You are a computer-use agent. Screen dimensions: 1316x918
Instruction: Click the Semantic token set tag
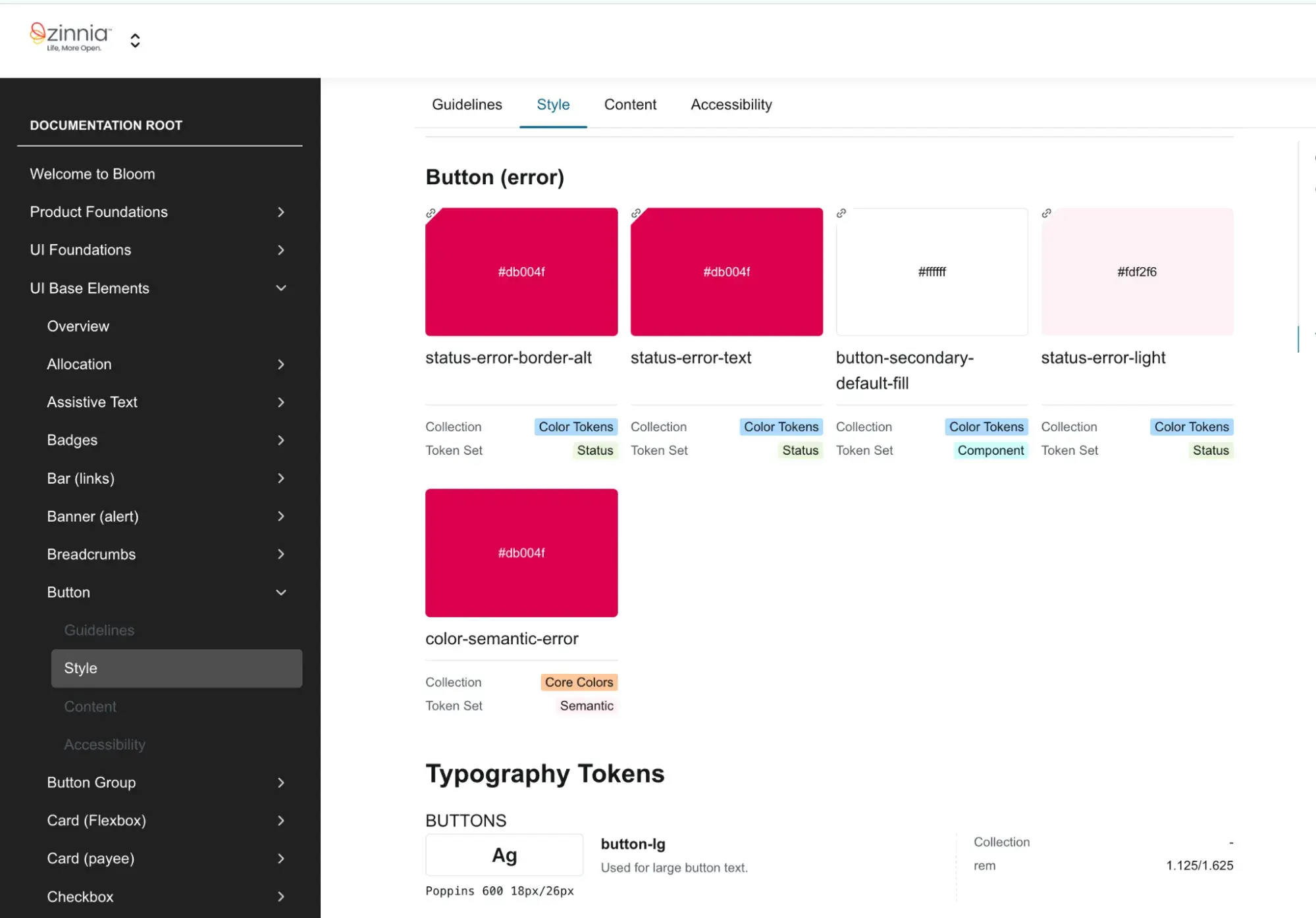click(587, 706)
